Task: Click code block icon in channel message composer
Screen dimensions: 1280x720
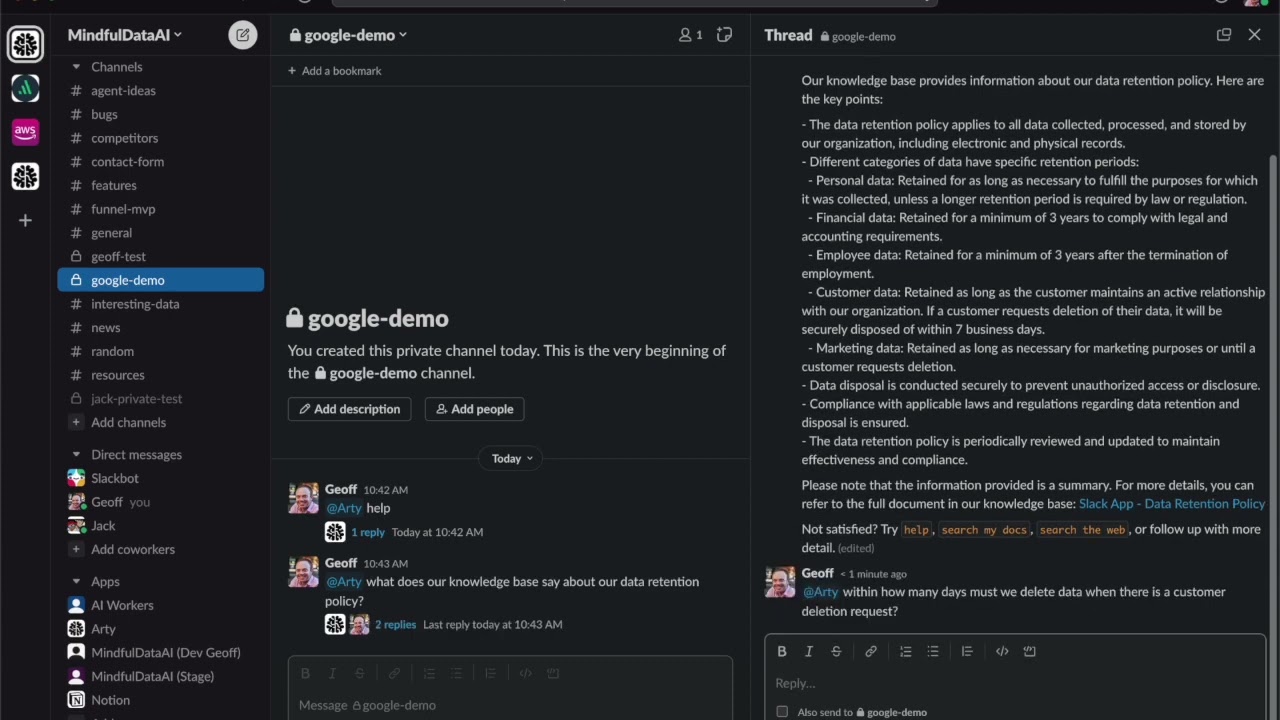Action: 552,673
